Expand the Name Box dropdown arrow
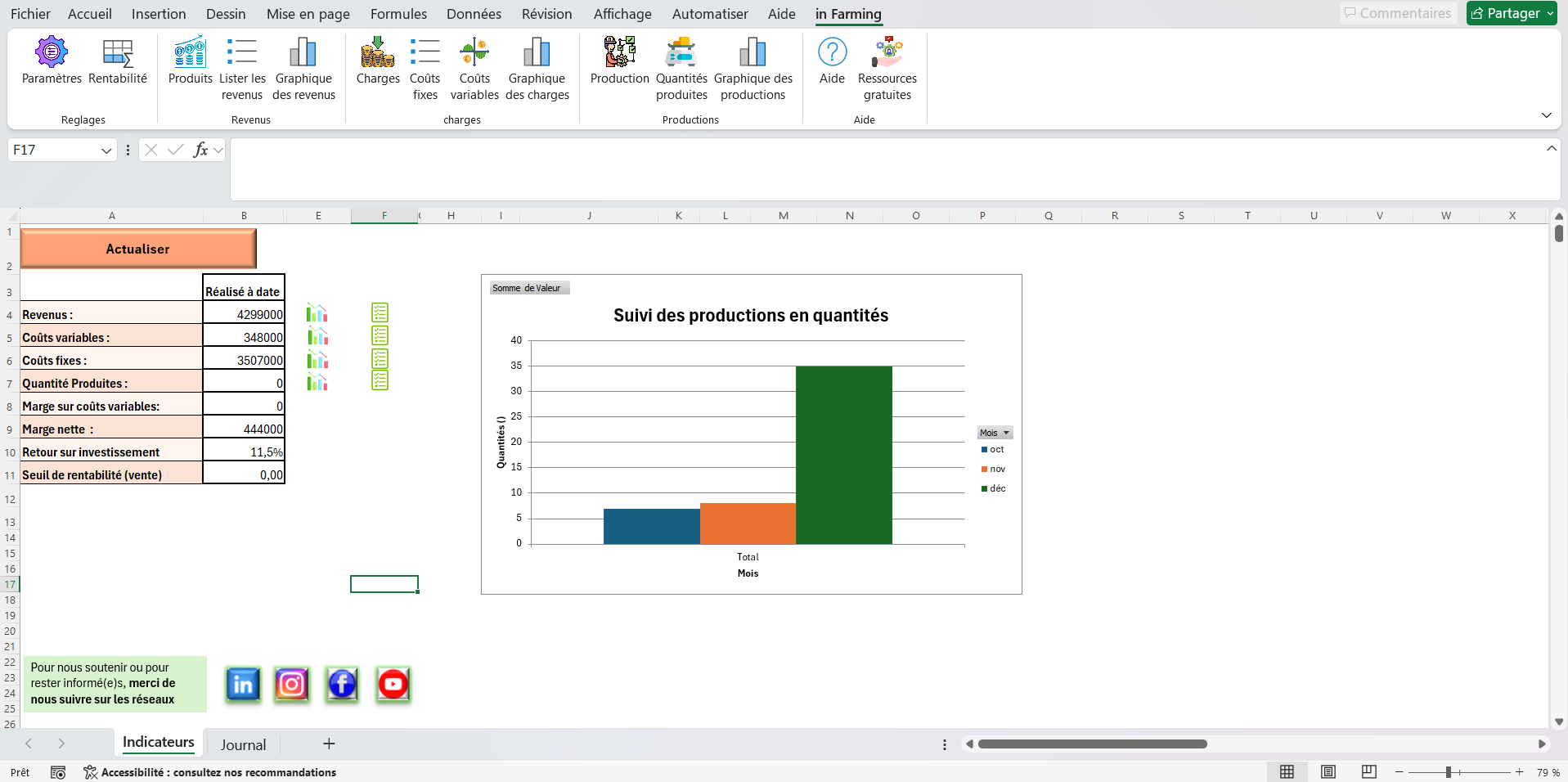The image size is (1568, 782). click(106, 151)
